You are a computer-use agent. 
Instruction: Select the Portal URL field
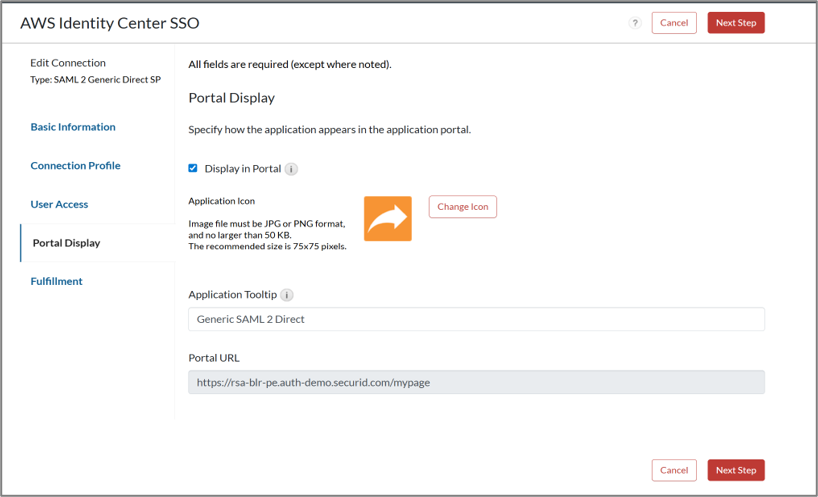[476, 382]
